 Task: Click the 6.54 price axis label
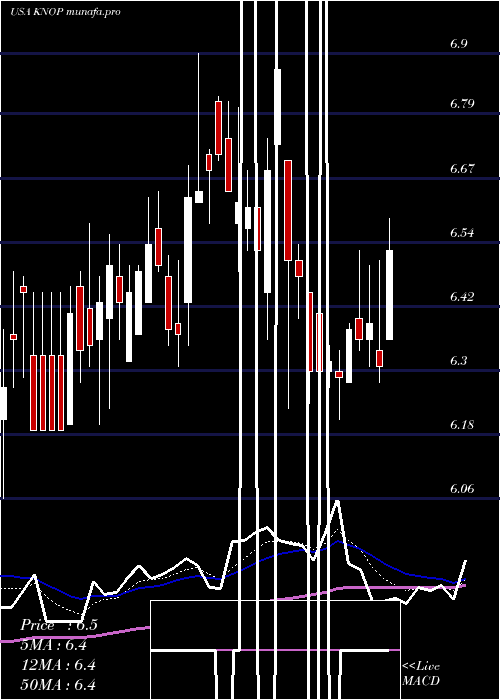(x=462, y=233)
